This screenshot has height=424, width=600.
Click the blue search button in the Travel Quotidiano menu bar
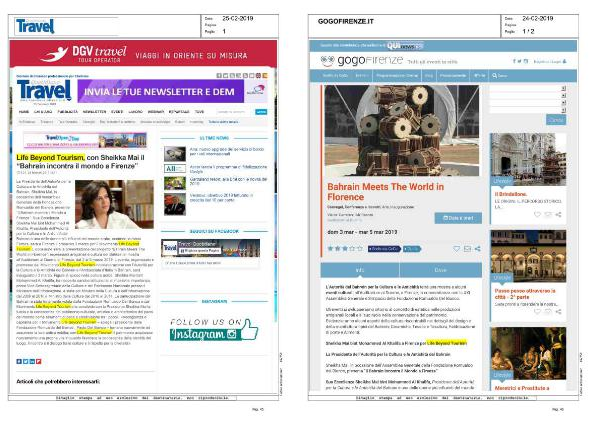click(x=261, y=112)
